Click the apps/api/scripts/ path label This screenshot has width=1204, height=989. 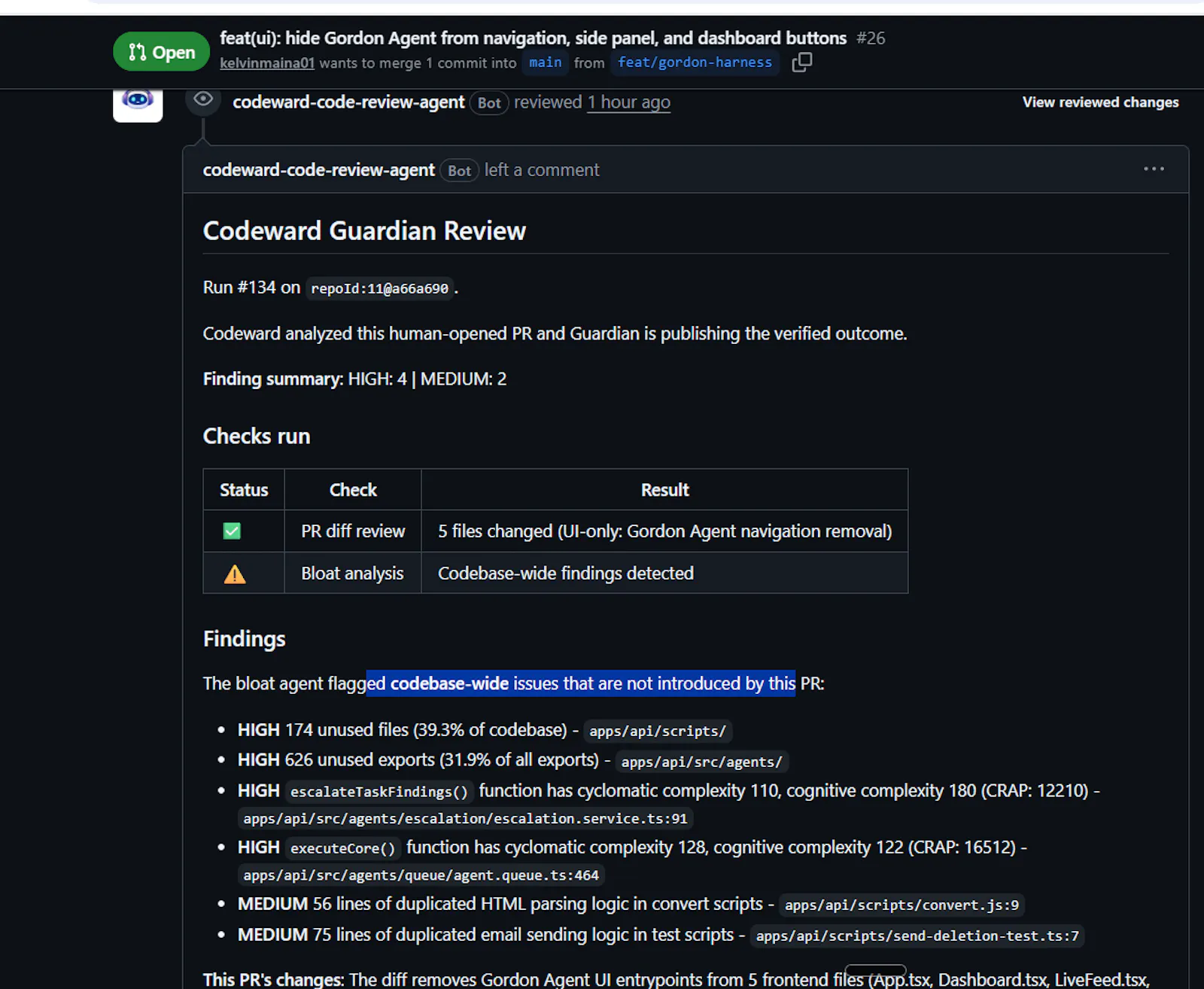click(658, 731)
